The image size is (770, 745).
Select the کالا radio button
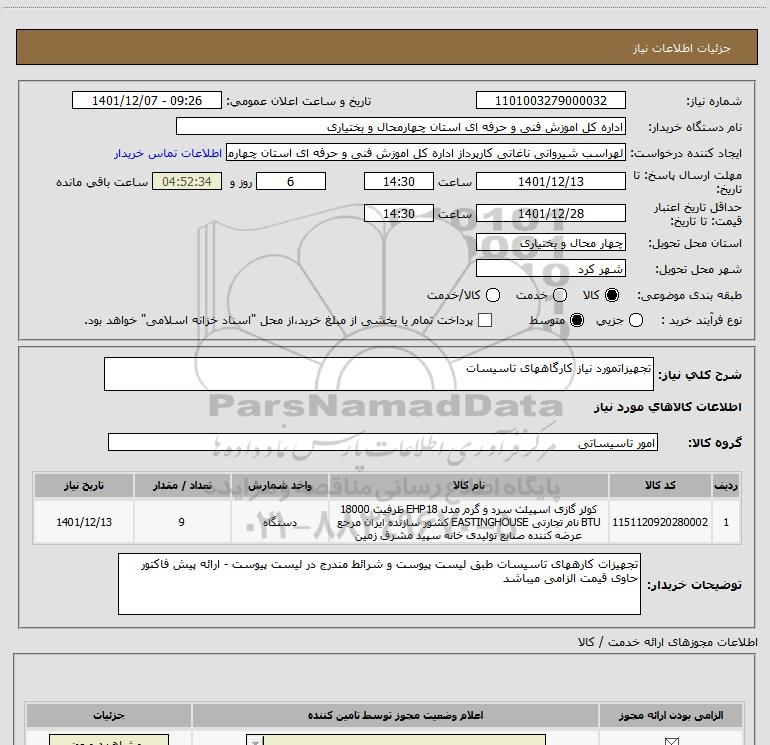pyautogui.click(x=612, y=295)
